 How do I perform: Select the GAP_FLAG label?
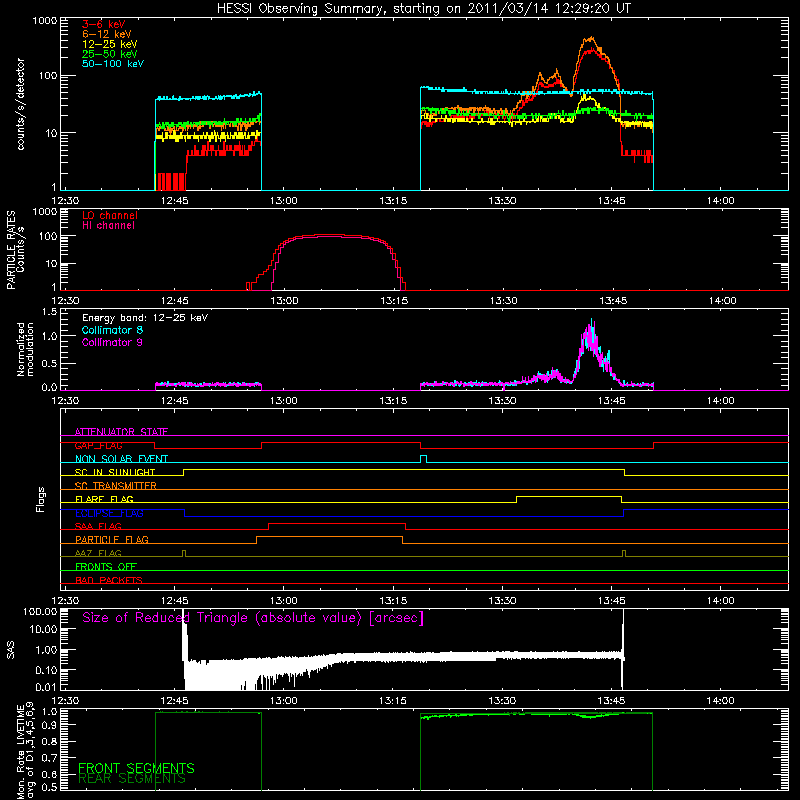point(98,445)
